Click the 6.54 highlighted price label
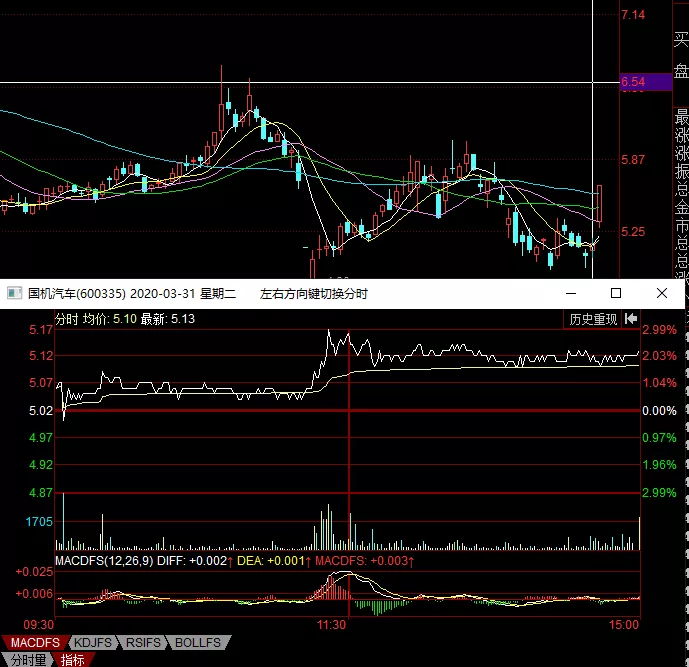689x667 pixels. pos(645,82)
